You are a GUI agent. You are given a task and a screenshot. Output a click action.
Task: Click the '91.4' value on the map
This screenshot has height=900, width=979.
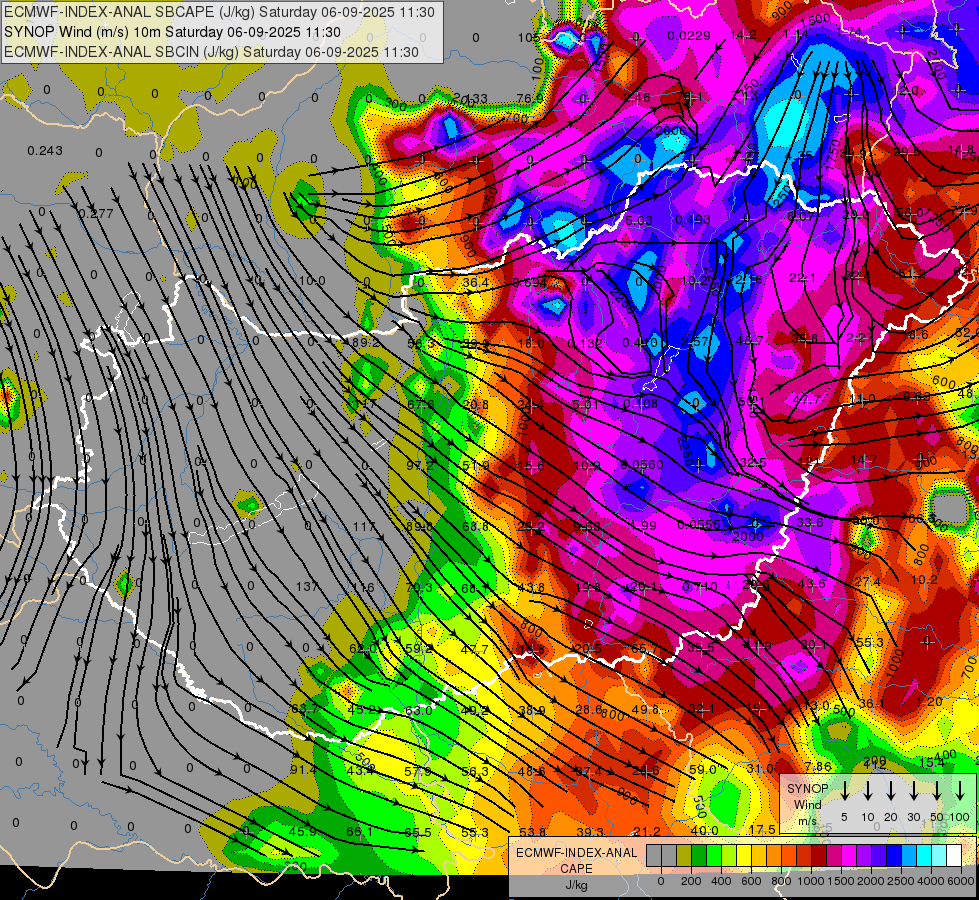(303, 770)
